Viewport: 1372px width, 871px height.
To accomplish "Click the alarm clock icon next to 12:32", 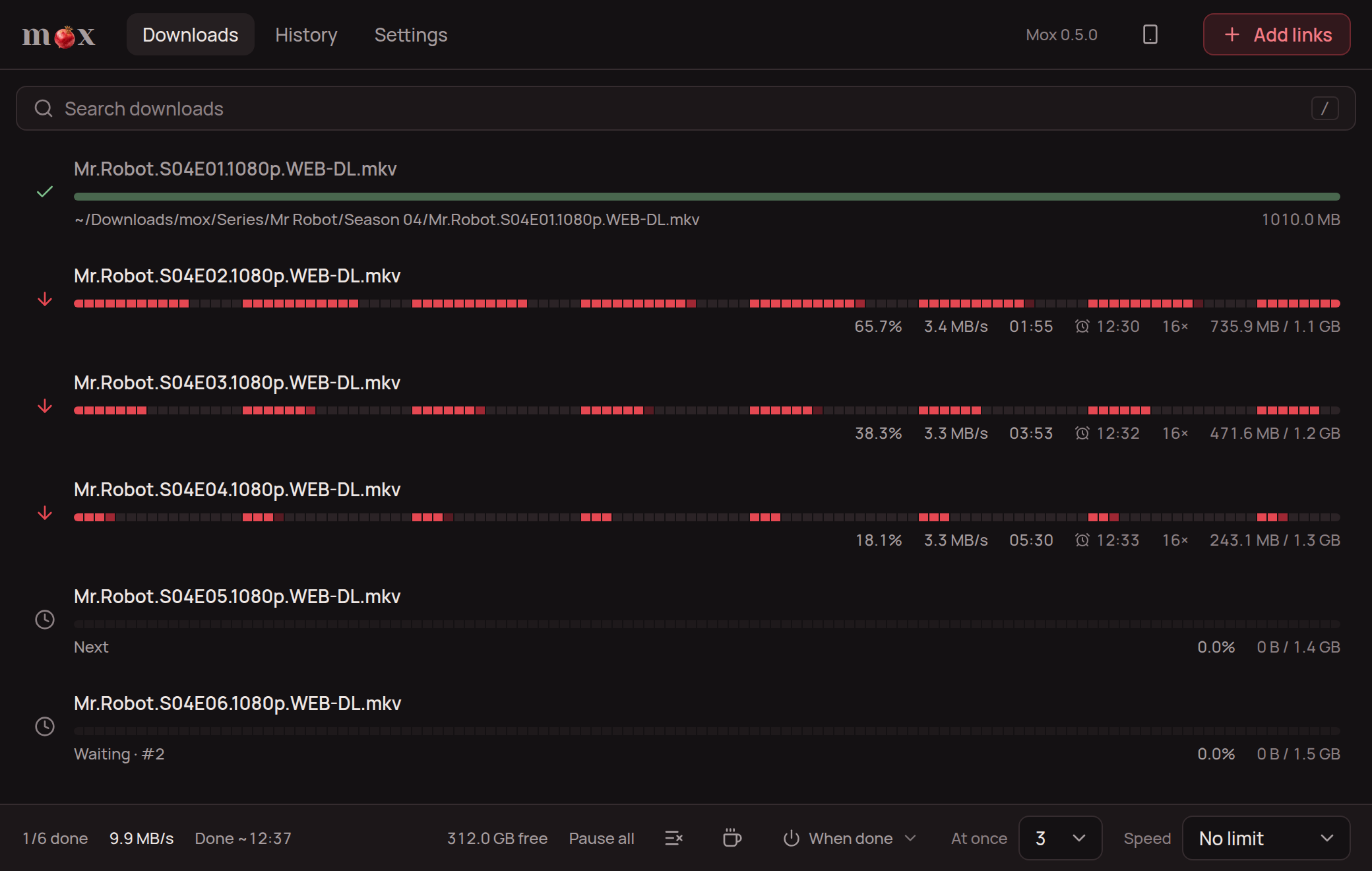I will (1082, 433).
